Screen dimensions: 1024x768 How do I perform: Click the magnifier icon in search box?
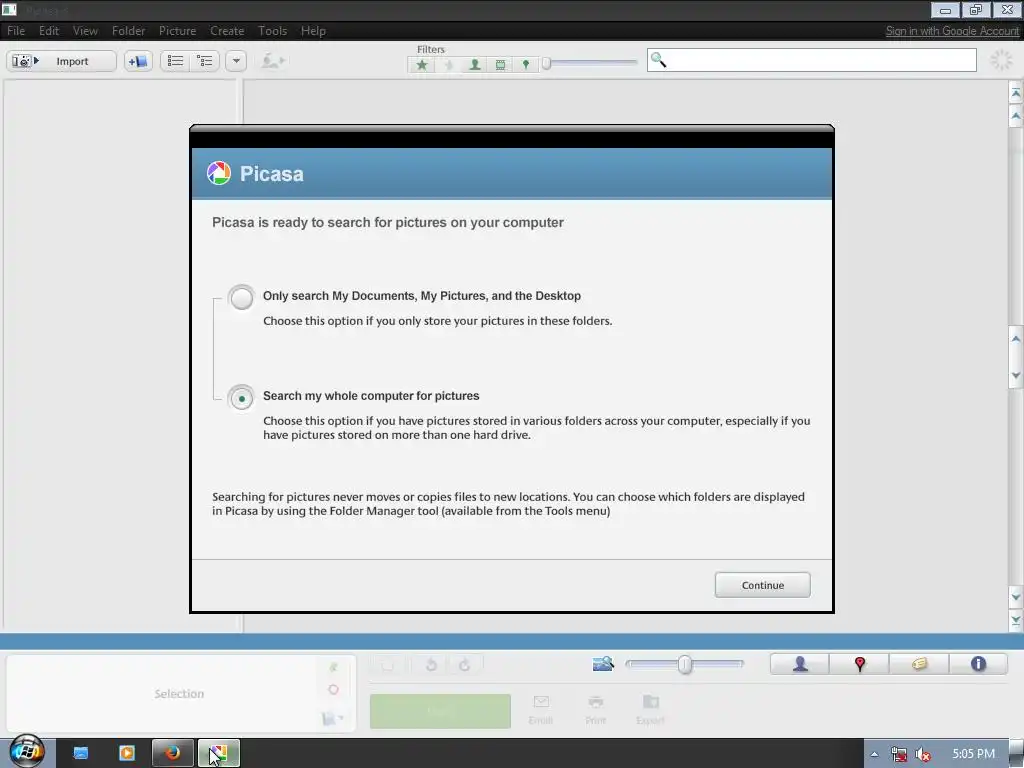tap(658, 60)
